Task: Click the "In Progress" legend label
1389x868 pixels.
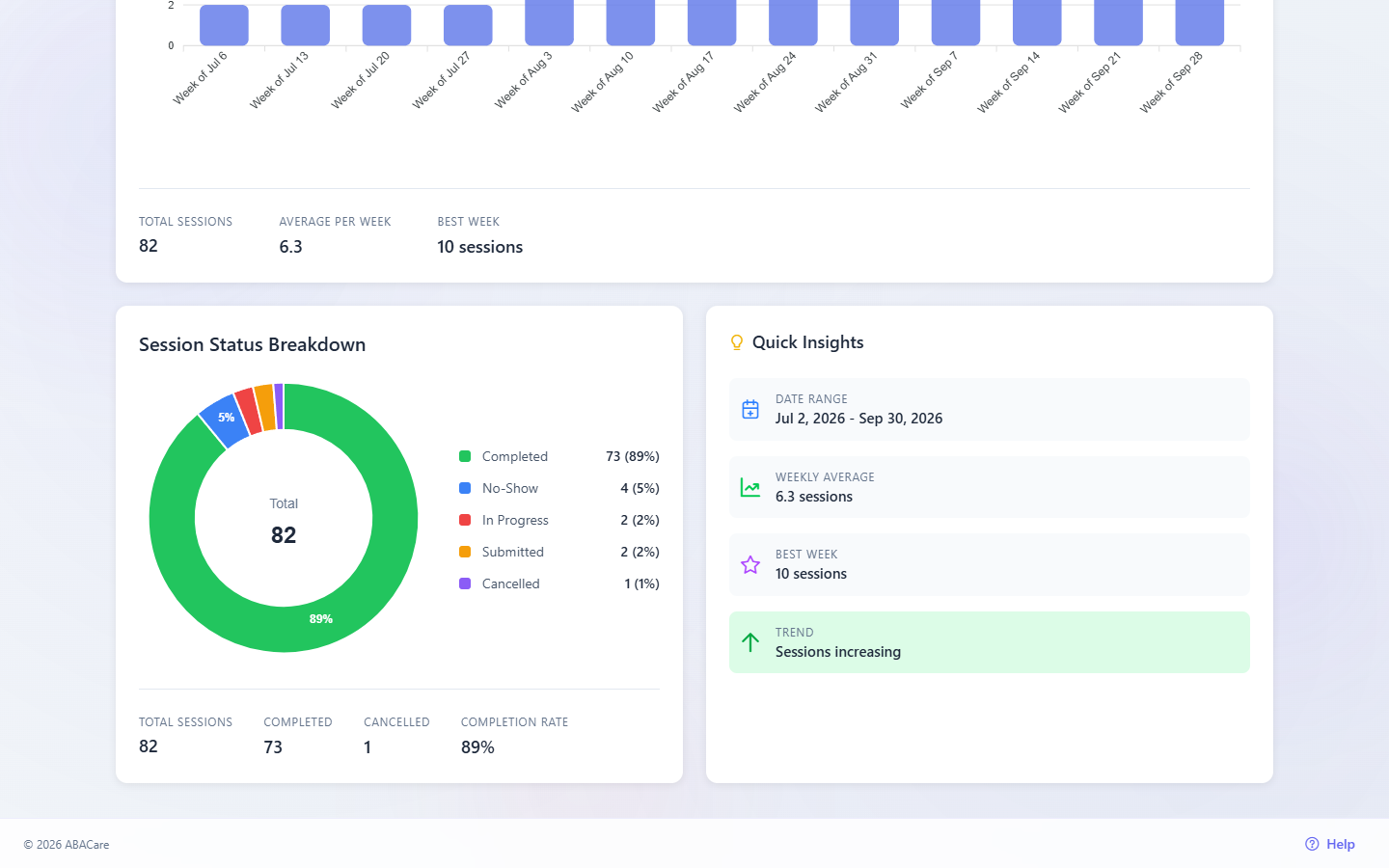Action: pyautogui.click(x=515, y=520)
